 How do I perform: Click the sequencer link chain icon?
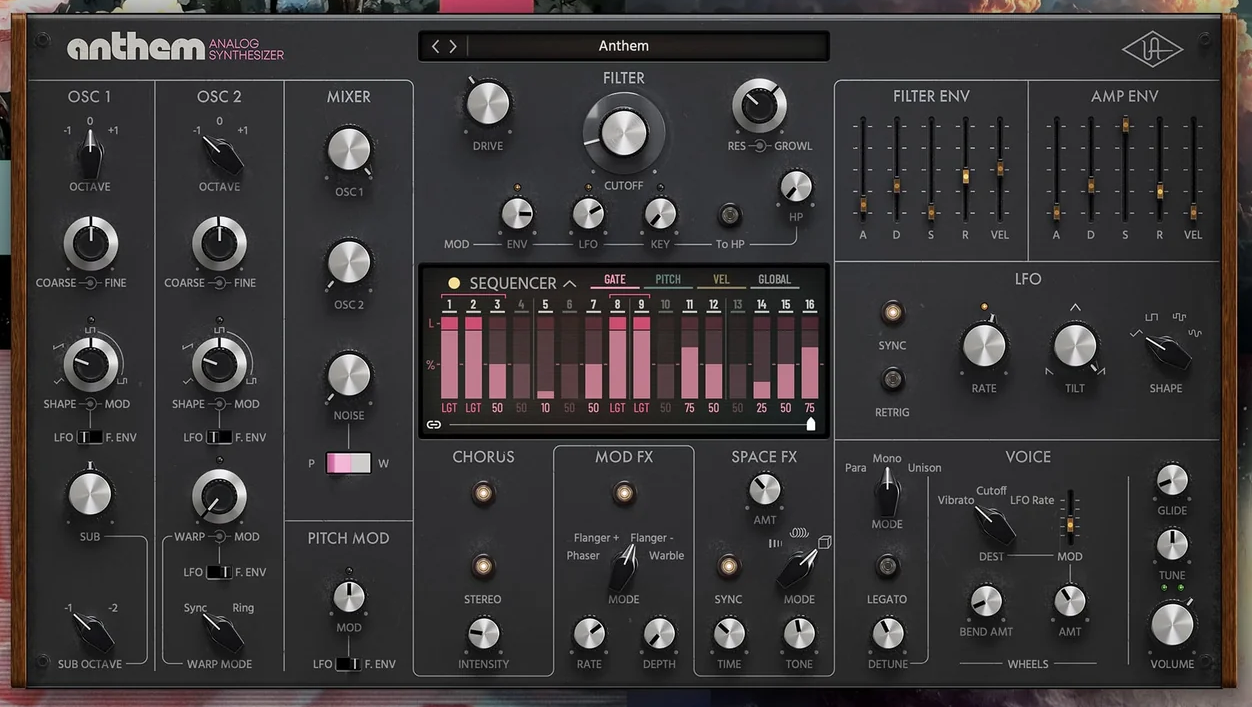tap(434, 425)
